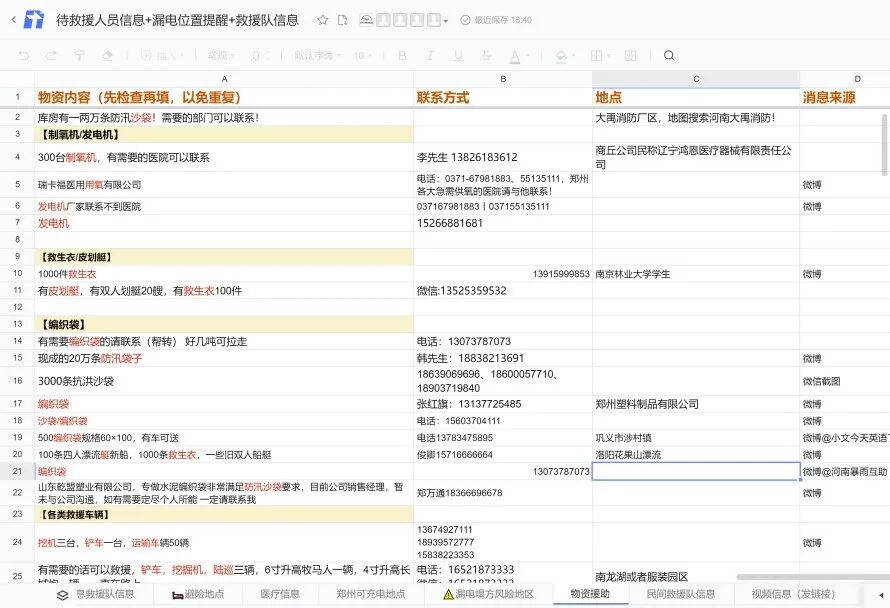Open the default font 默认字体 dropdown
Screen dimensions: 890x608
pos(317,56)
